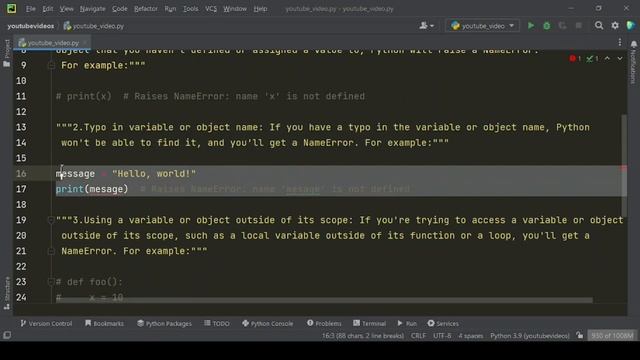This screenshot has width=640, height=360.
Task: Click the Stop process square icon
Action: click(578, 26)
